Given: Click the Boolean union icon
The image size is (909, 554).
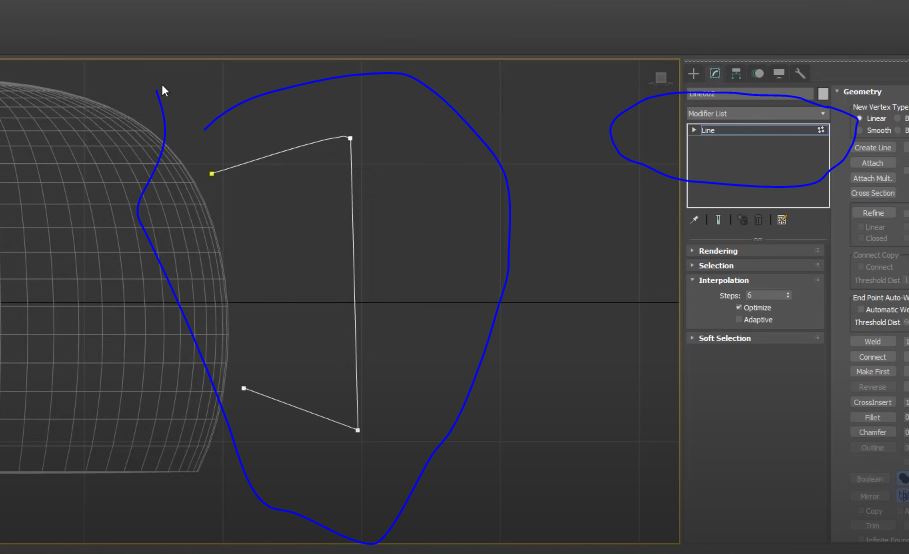Looking at the screenshot, I should click(x=903, y=479).
